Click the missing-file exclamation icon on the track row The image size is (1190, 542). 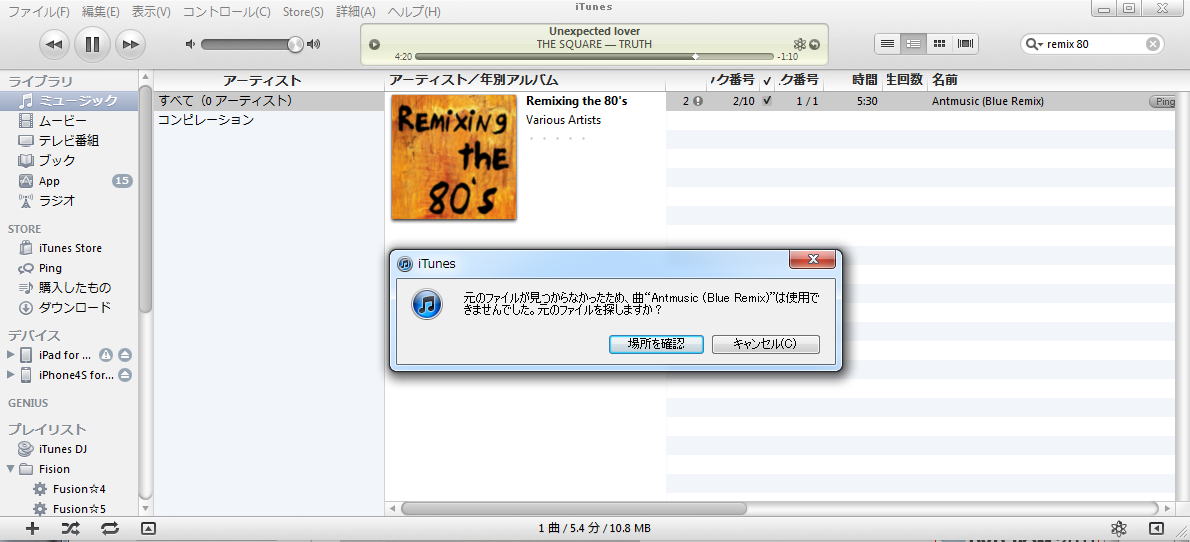click(x=698, y=101)
